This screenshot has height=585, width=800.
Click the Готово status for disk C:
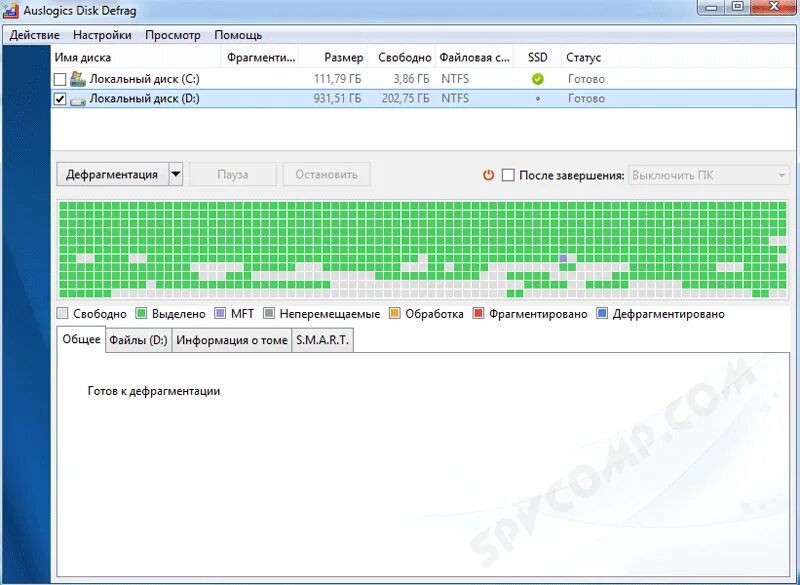586,79
